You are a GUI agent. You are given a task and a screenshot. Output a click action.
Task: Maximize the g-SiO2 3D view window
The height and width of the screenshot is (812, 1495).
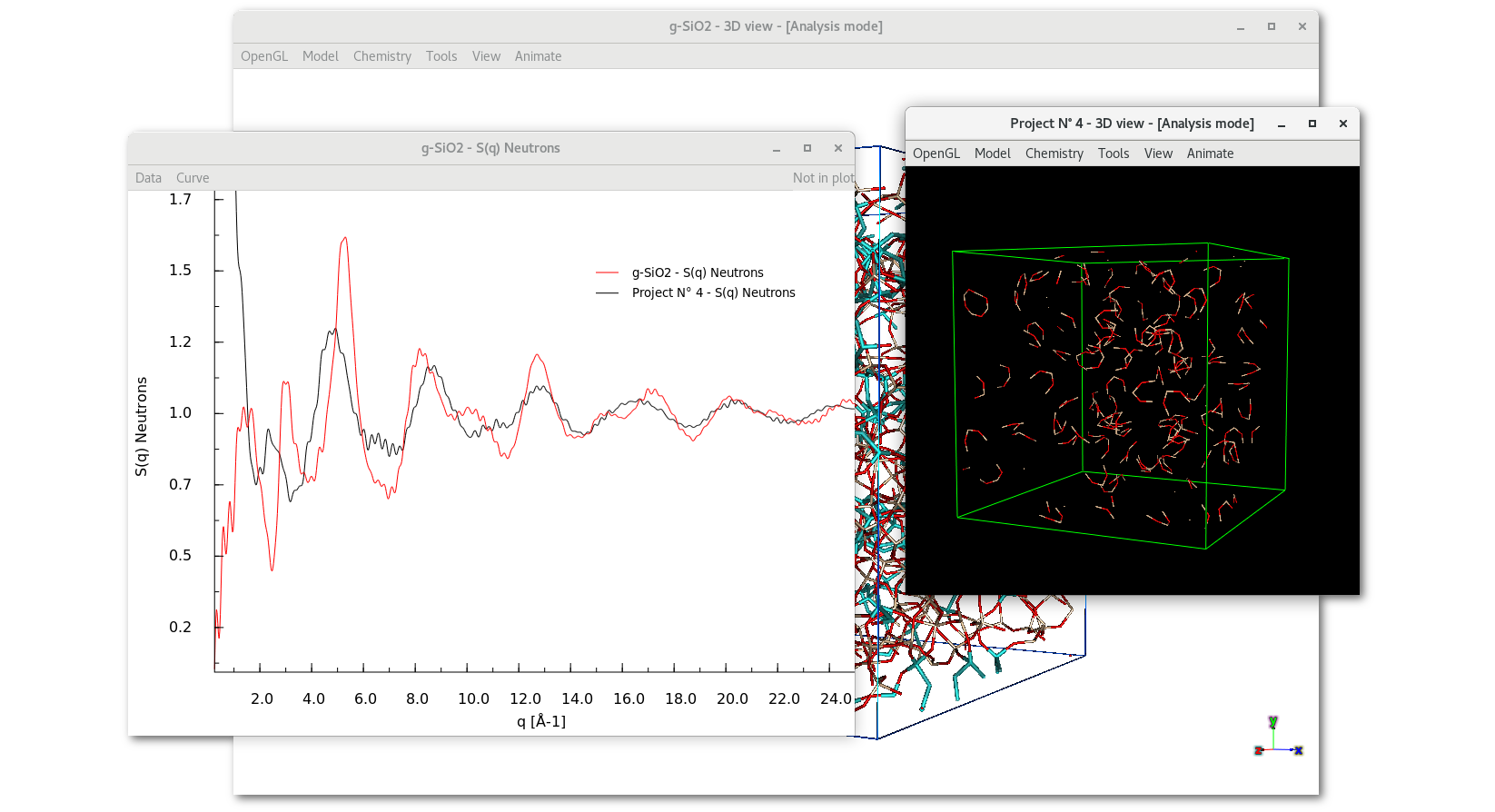coord(1271,26)
